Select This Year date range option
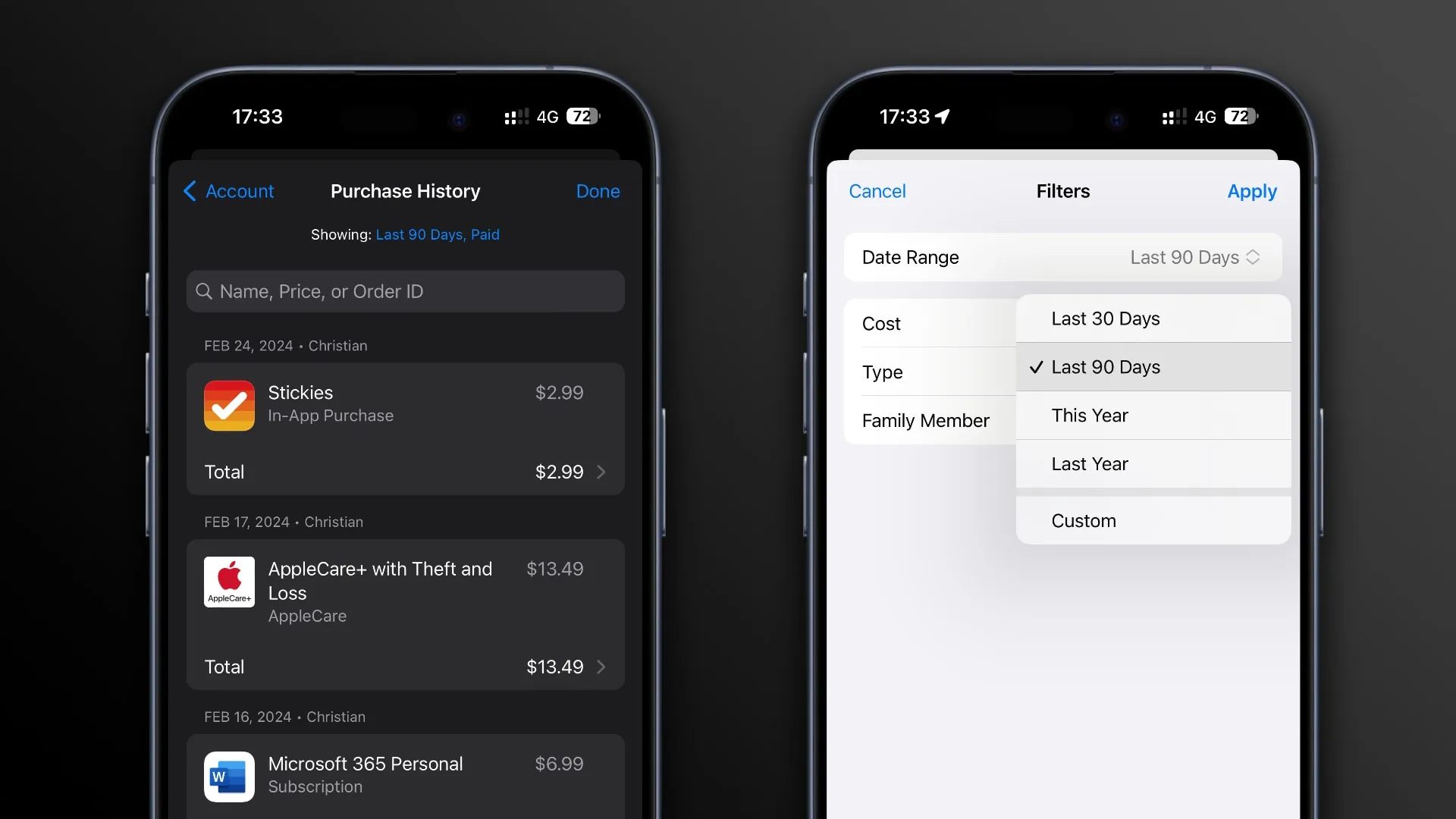 (1089, 415)
